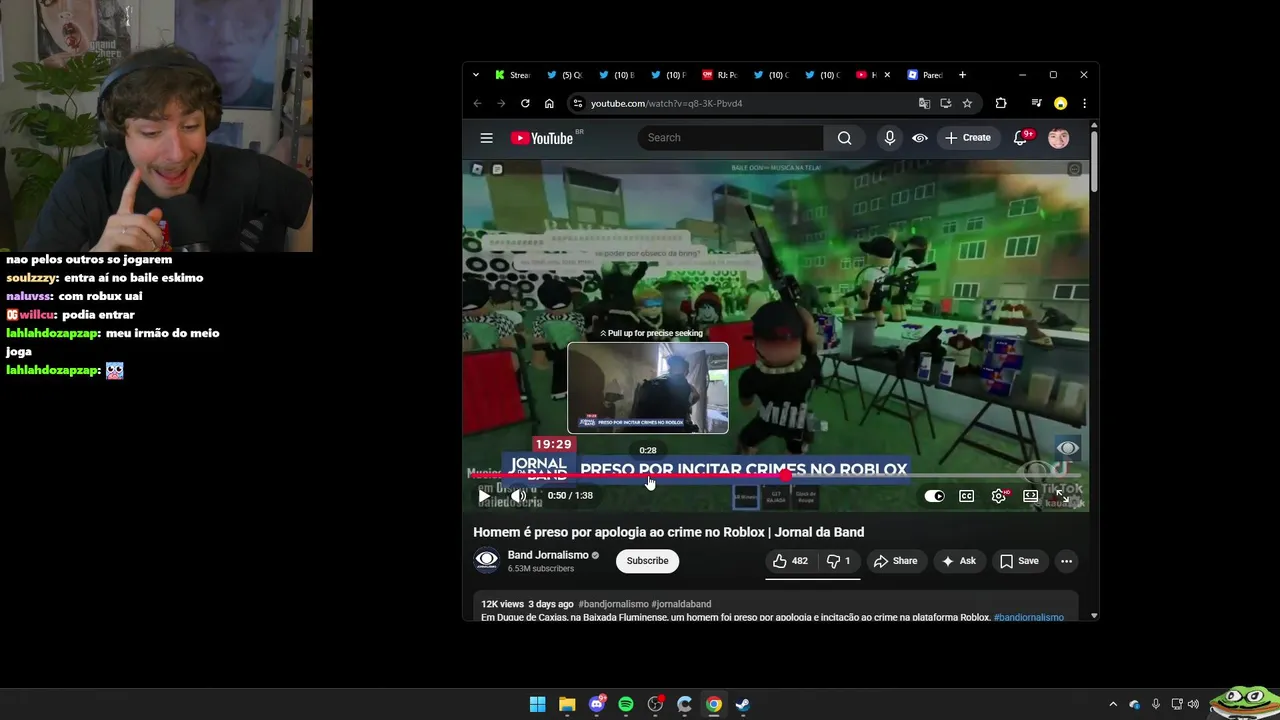1280x720 pixels.
Task: Open the YouTube account avatar menu
Action: [1058, 138]
